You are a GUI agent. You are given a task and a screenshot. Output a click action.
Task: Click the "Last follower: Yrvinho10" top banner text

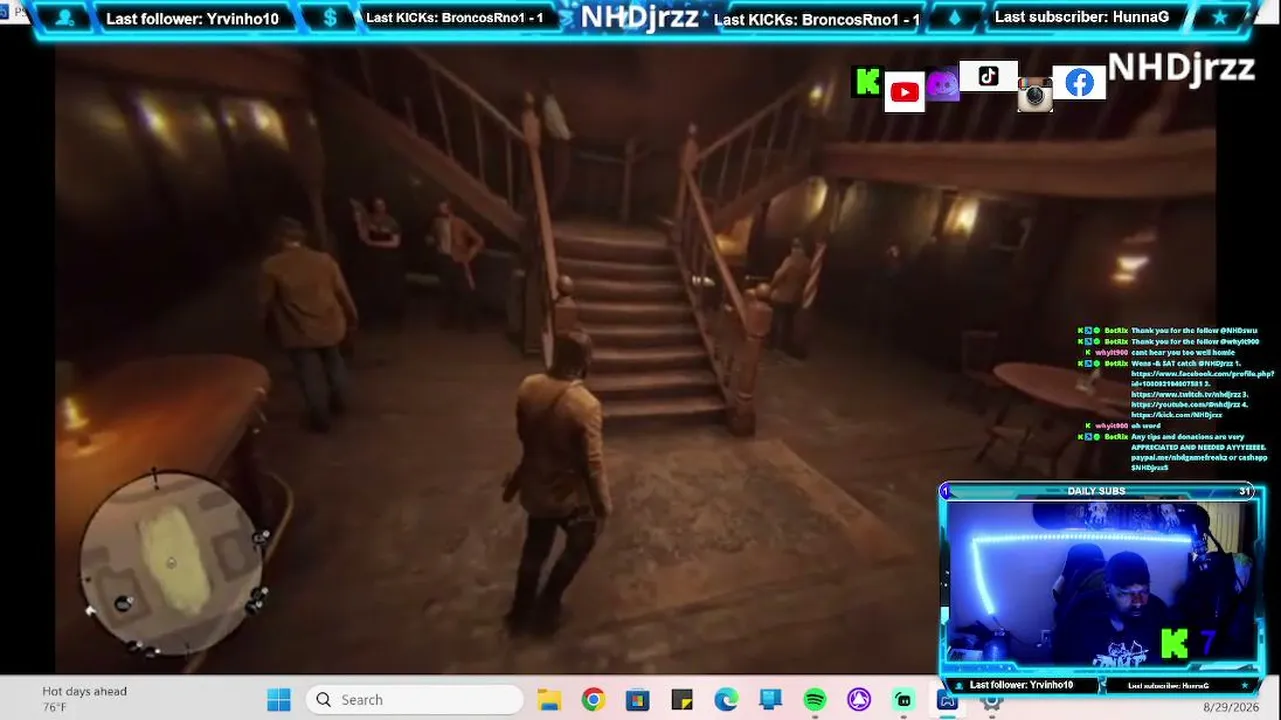coord(192,18)
